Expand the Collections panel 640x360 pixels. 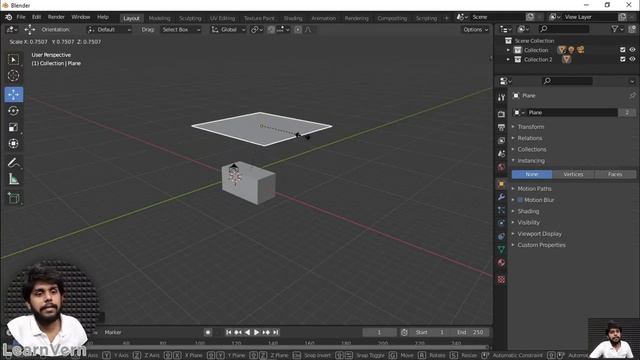tap(532, 149)
